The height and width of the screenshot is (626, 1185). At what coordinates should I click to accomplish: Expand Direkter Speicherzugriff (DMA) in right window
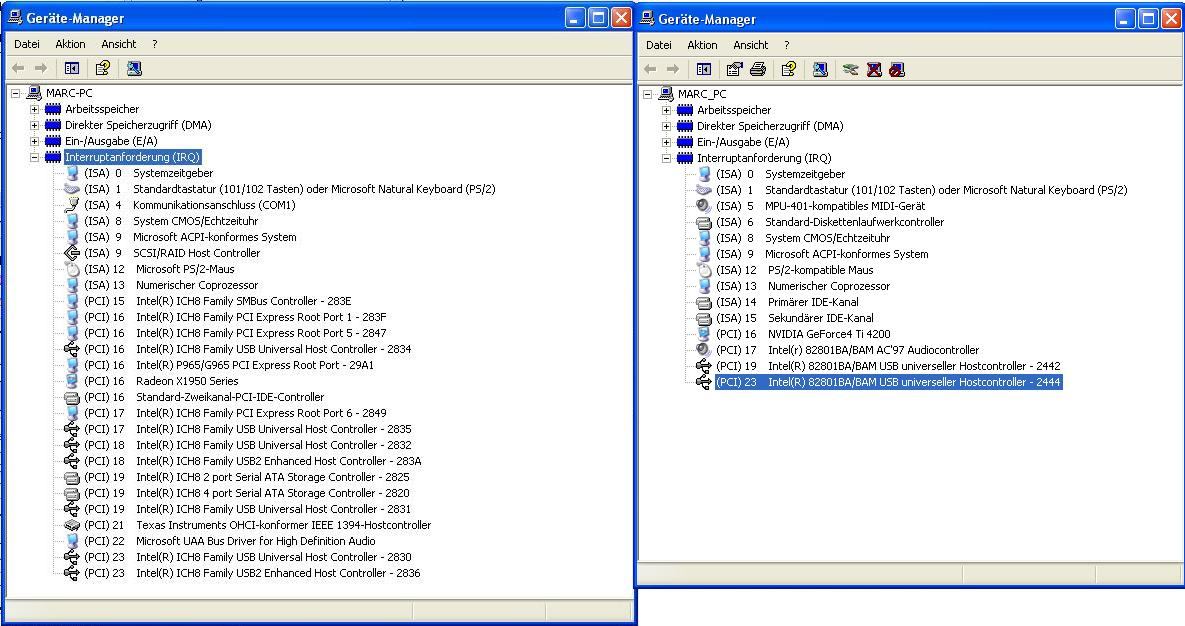pos(667,126)
